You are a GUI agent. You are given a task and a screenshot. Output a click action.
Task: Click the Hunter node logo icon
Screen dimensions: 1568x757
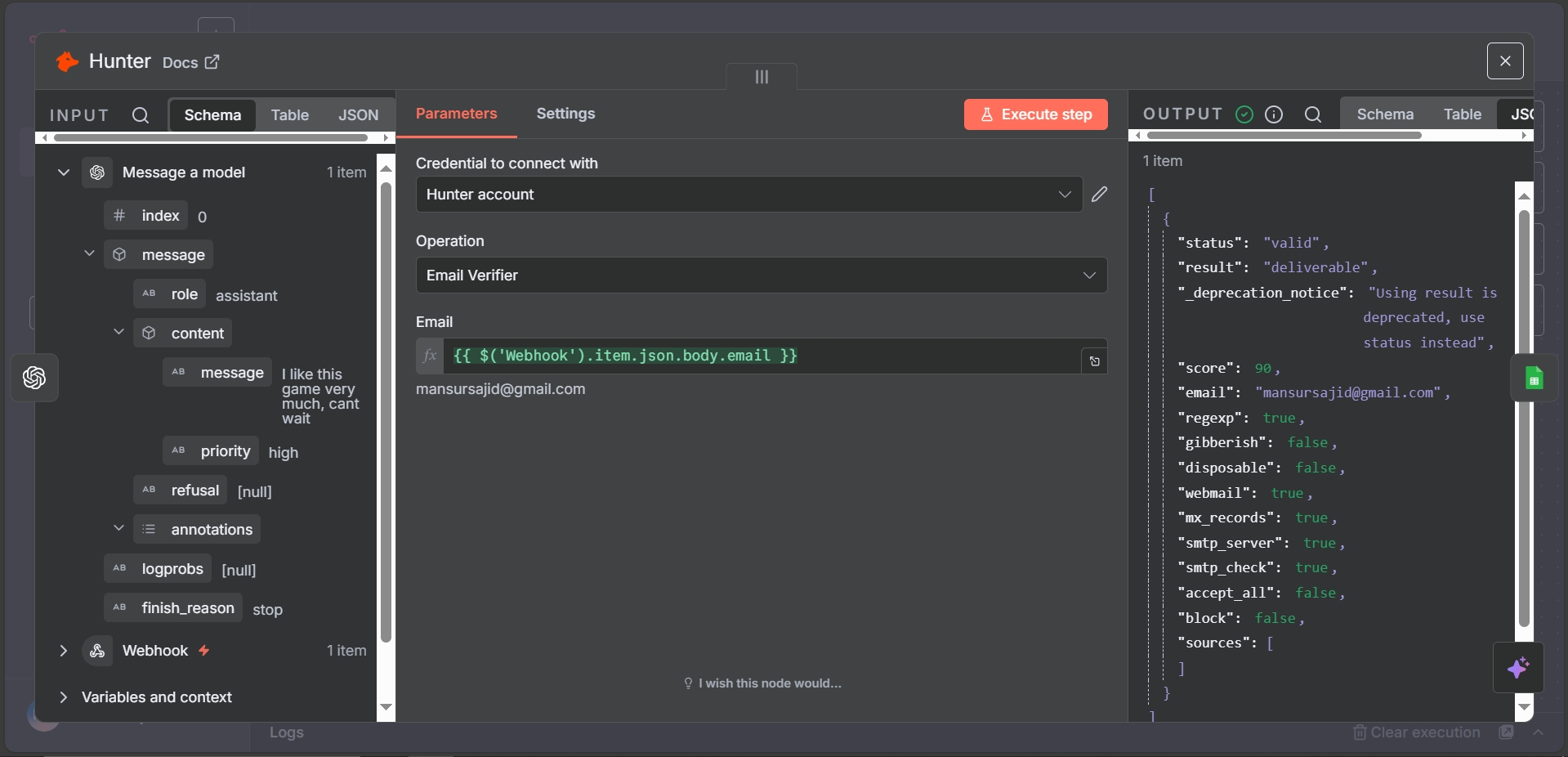(67, 61)
